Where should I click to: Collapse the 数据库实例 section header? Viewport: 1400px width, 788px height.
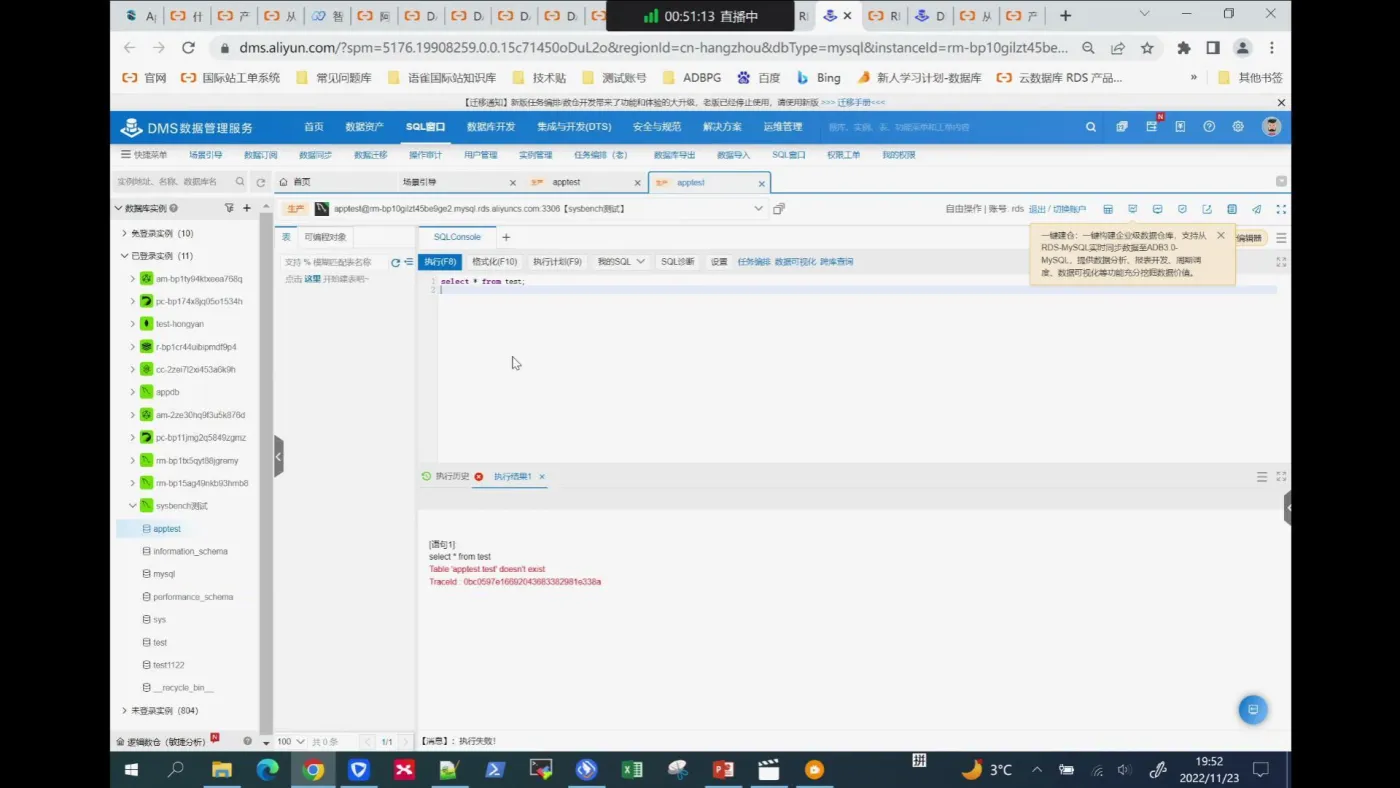tap(118, 208)
